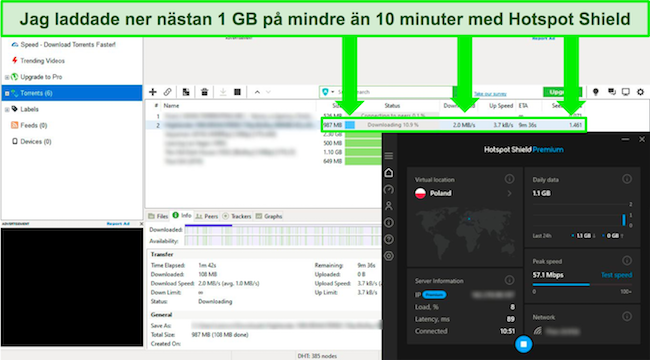Click the Add Torrent plus icon
Screen dimensions: 650x360
pos(153,92)
